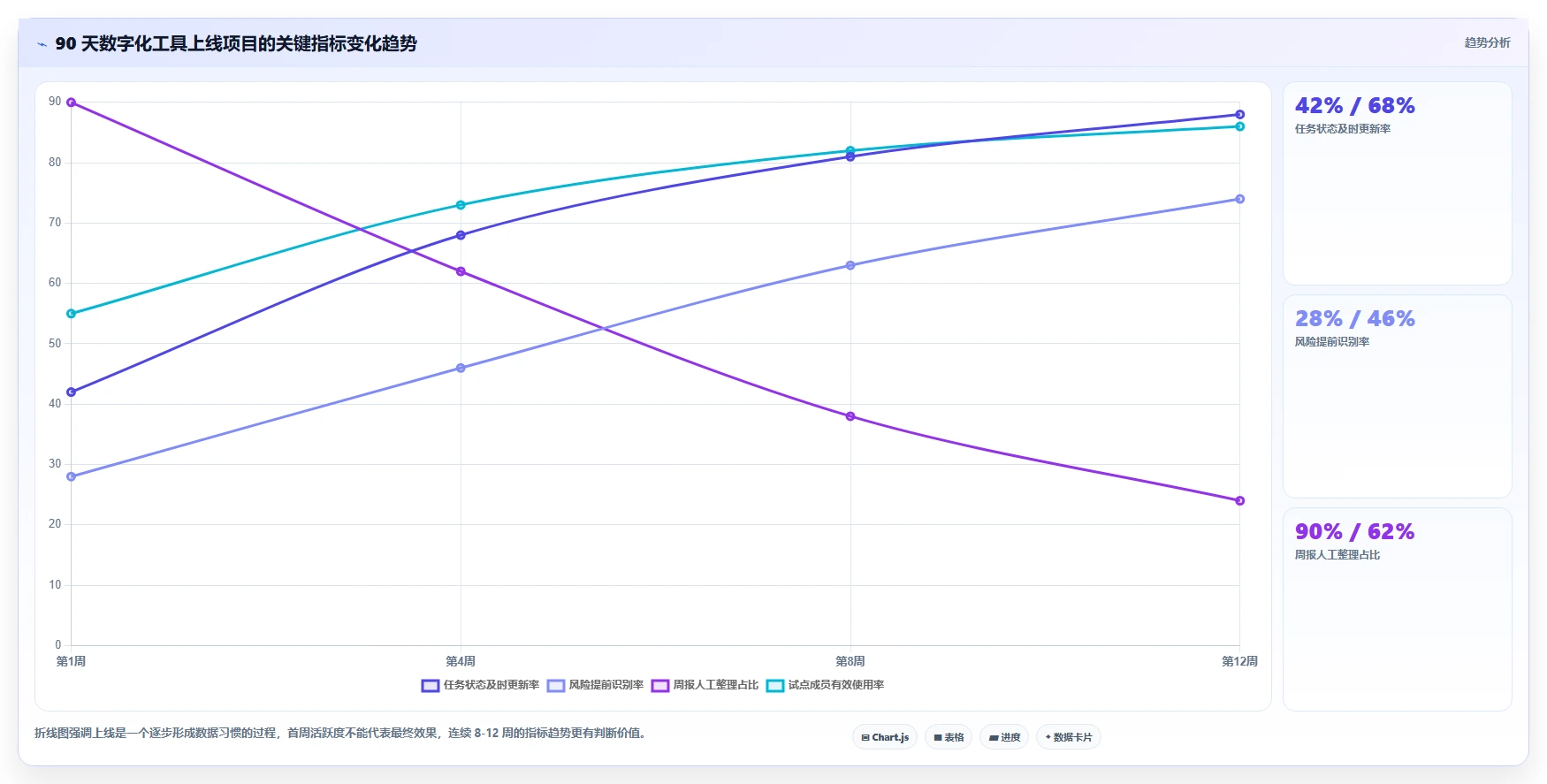Viewport: 1547px width, 784px height.
Task: Toggle 风险提前识别率 legend series
Action: pos(595,685)
